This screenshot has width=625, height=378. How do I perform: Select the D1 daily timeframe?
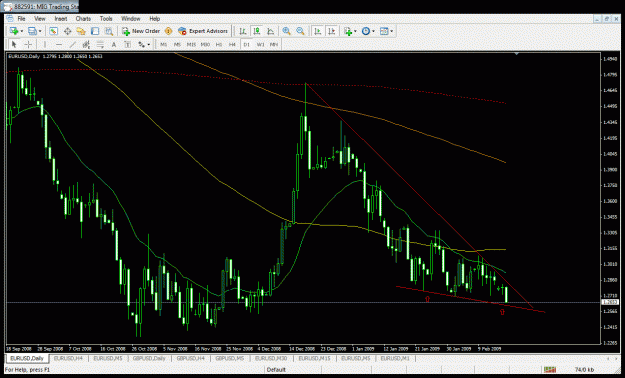tap(246, 45)
